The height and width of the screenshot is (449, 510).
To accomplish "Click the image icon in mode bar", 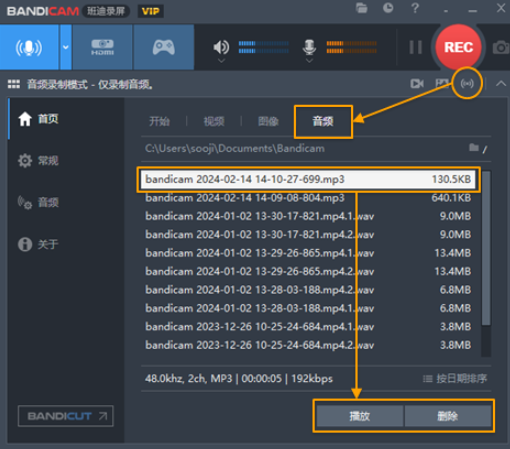I will (442, 83).
